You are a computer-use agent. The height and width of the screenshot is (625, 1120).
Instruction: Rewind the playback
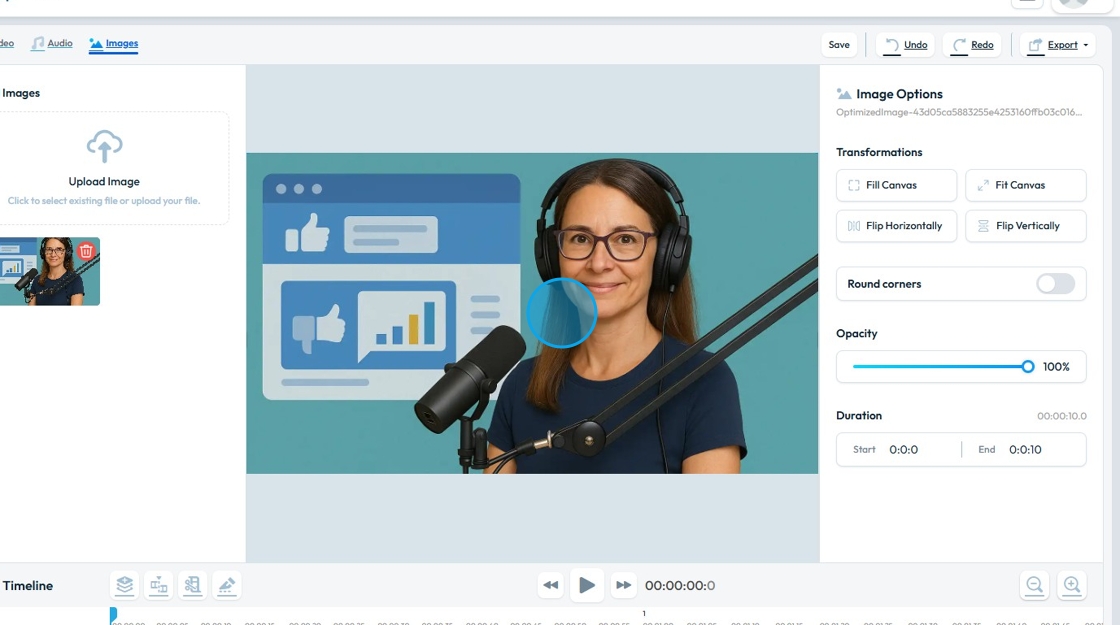[551, 585]
